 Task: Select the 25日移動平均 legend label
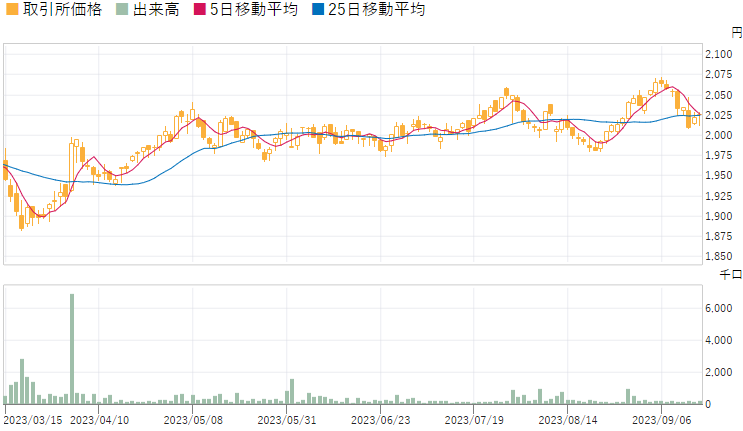(x=377, y=9)
